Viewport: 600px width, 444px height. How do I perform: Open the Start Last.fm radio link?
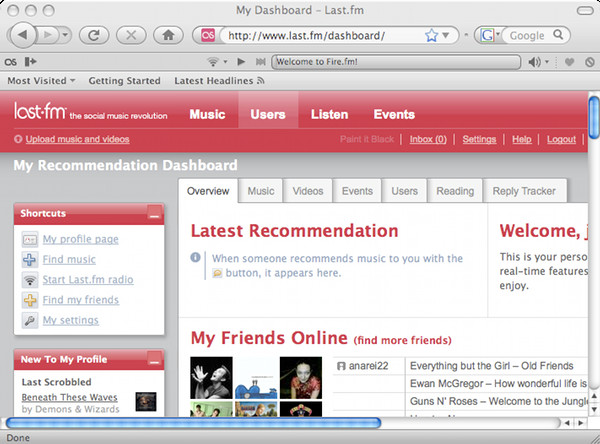click(88, 280)
